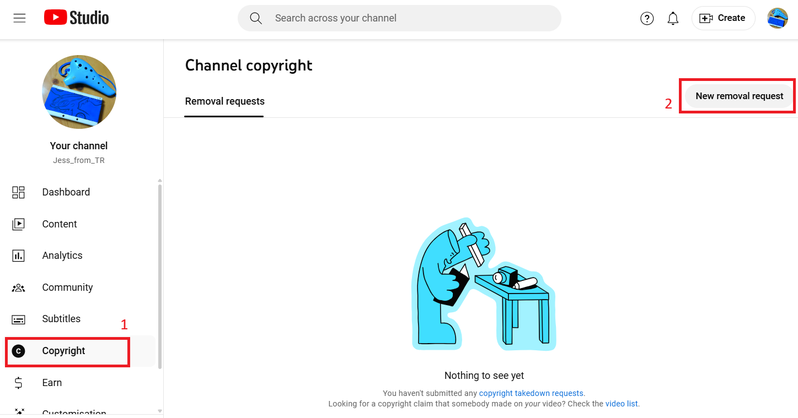Open the Help question mark icon

pyautogui.click(x=647, y=18)
